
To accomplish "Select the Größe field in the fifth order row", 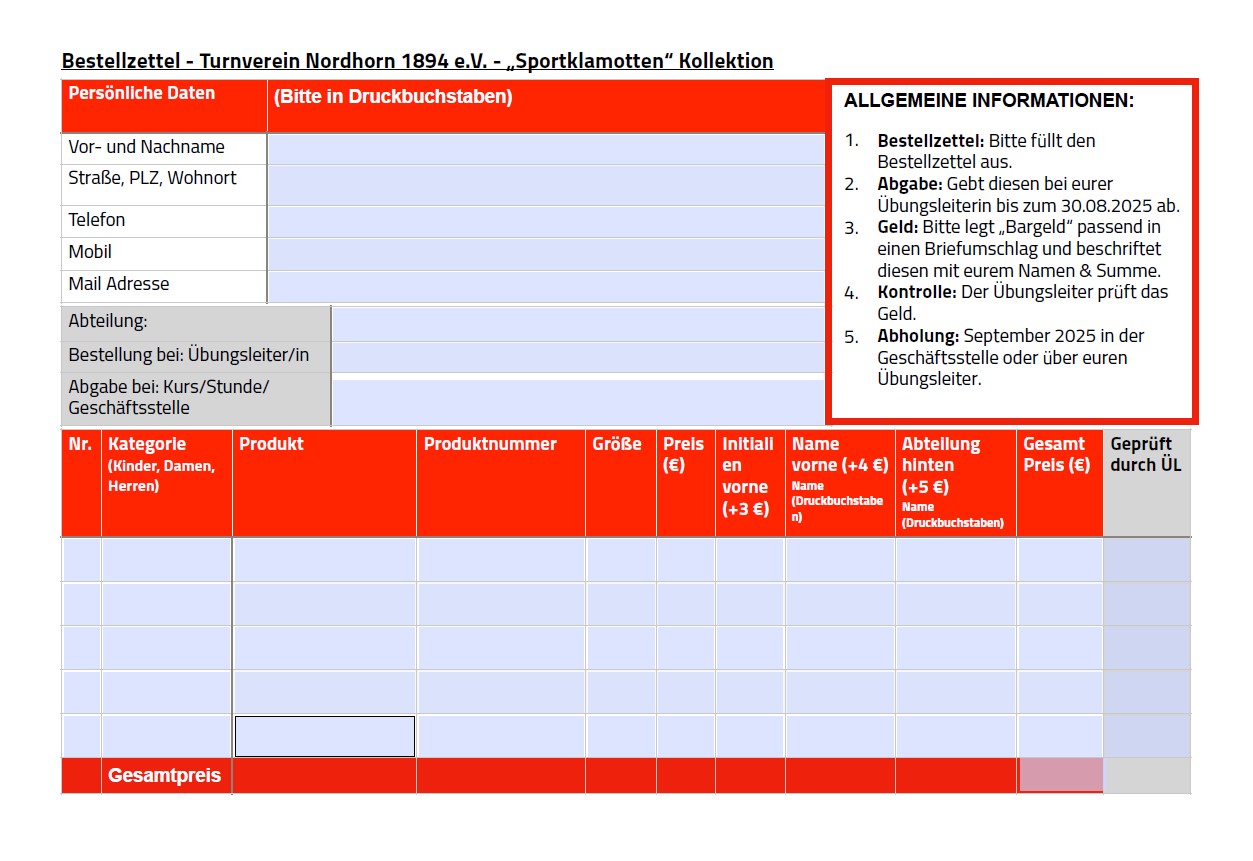I will point(621,736).
